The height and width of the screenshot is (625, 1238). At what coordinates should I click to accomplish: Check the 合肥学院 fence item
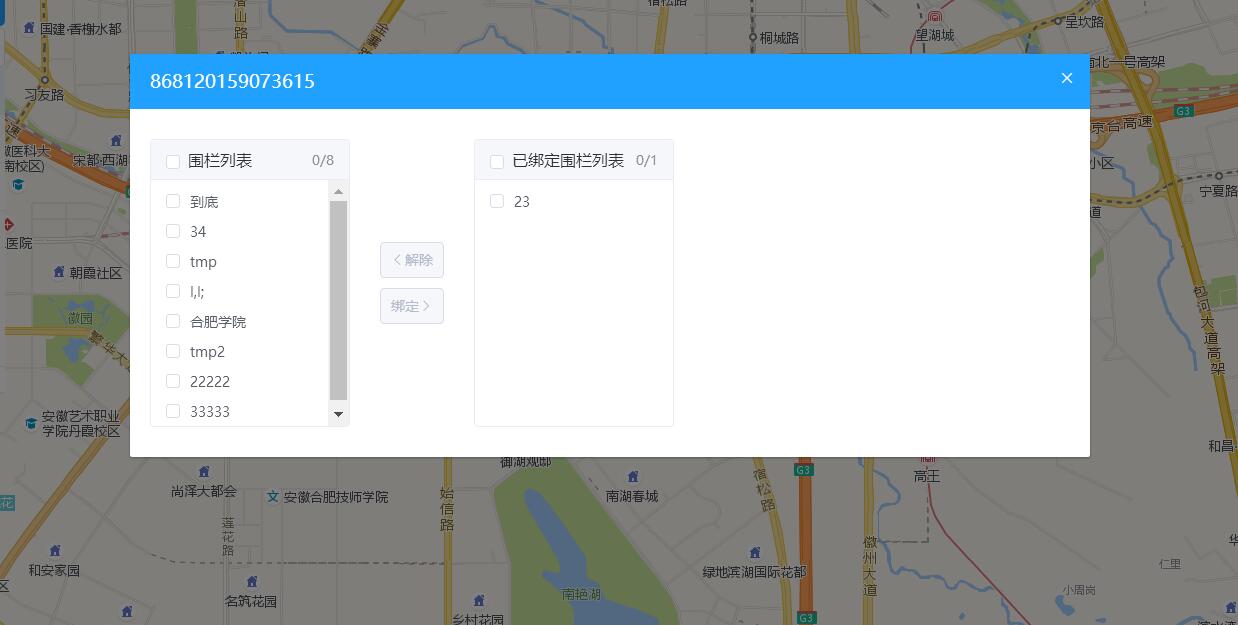point(173,321)
